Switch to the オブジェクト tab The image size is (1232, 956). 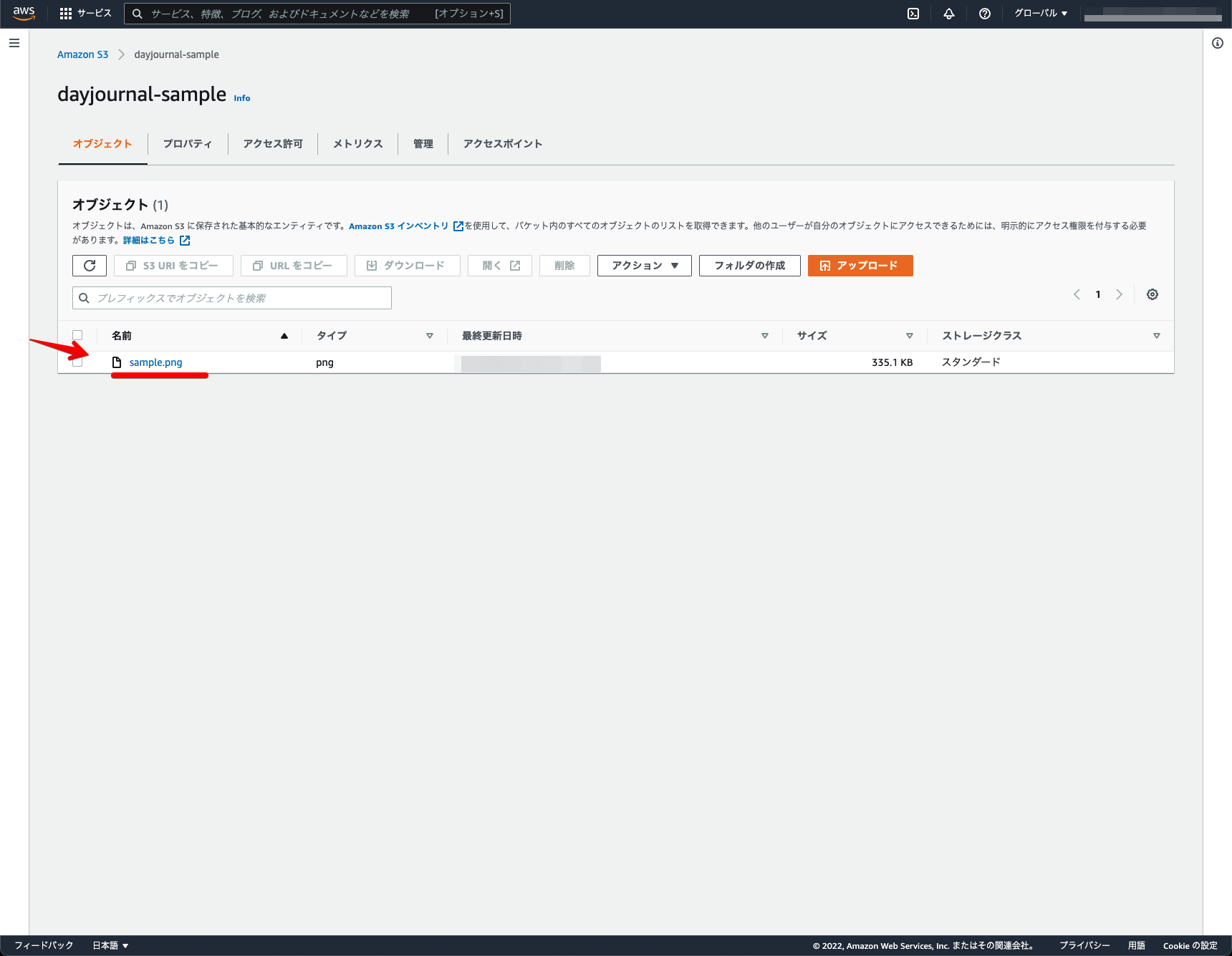(102, 144)
